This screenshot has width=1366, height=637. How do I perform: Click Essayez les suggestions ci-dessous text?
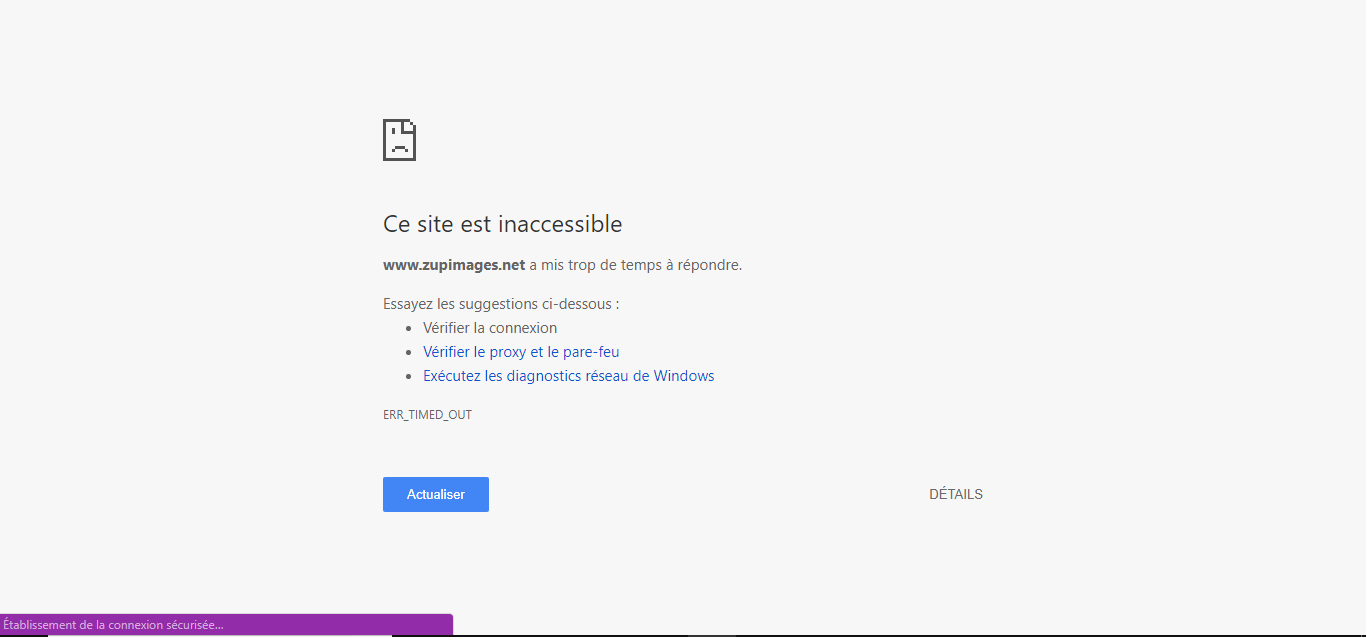coord(501,304)
